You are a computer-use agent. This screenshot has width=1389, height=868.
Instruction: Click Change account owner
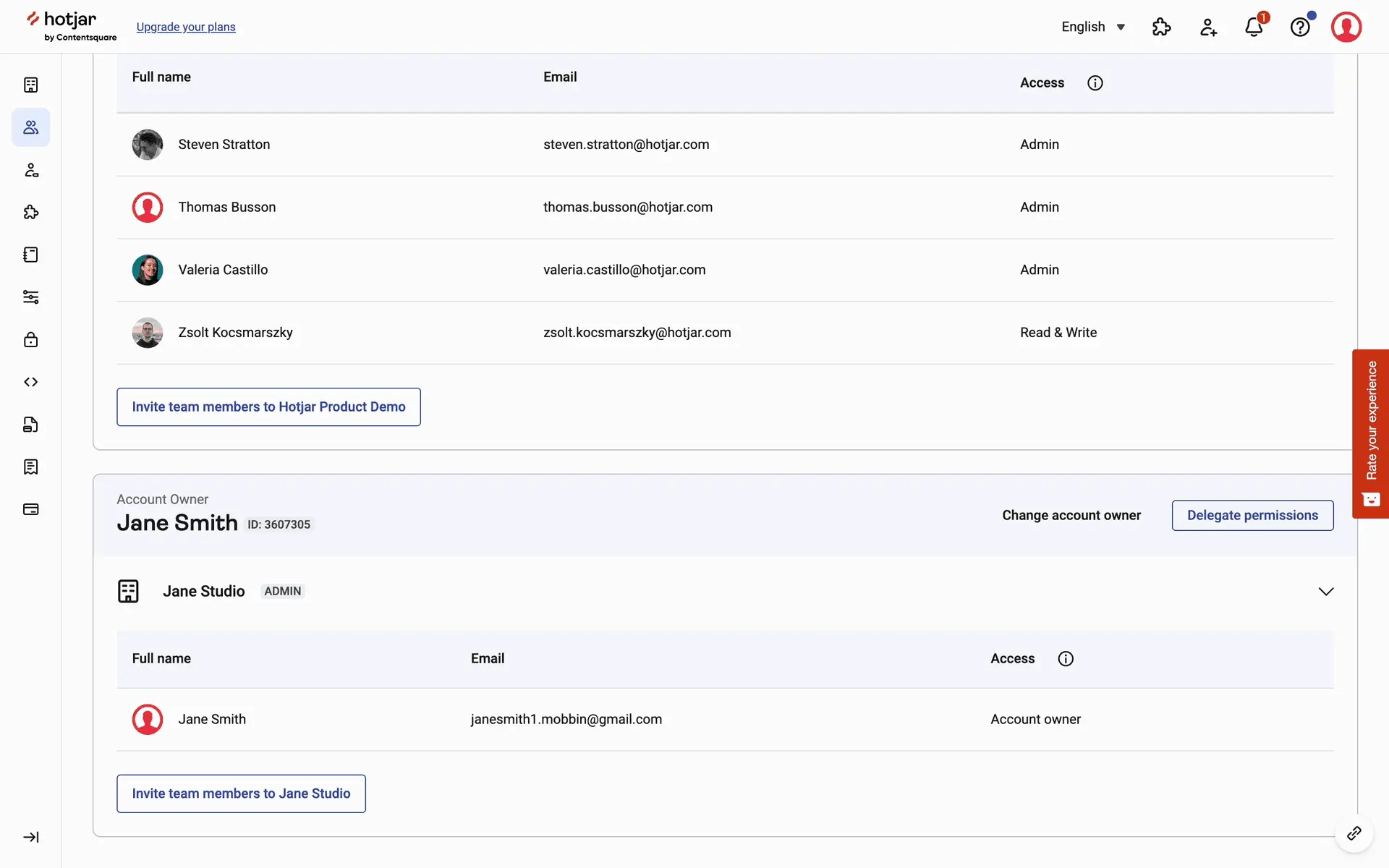pyautogui.click(x=1071, y=516)
